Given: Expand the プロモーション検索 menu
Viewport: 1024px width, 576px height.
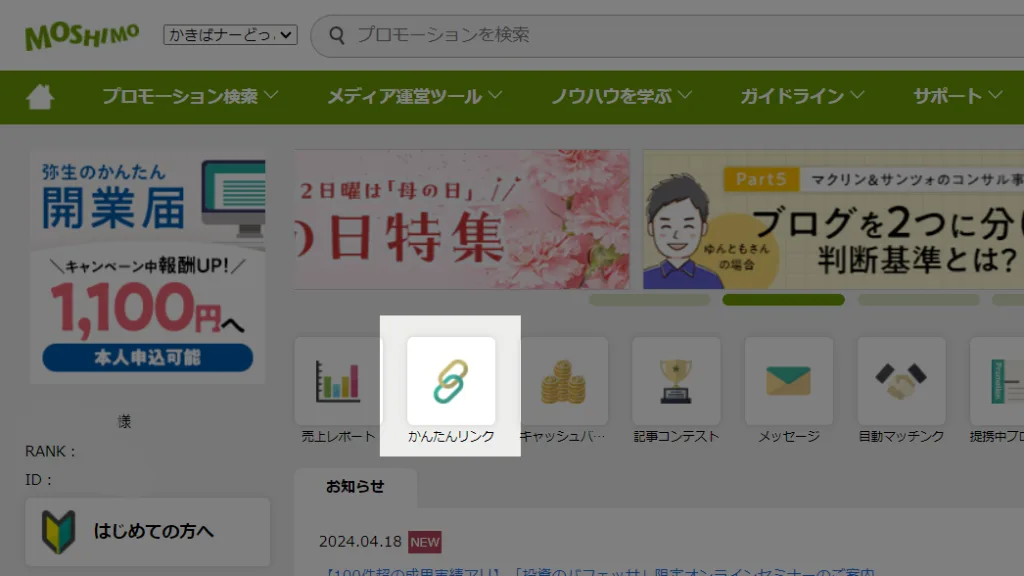Looking at the screenshot, I should click(189, 97).
